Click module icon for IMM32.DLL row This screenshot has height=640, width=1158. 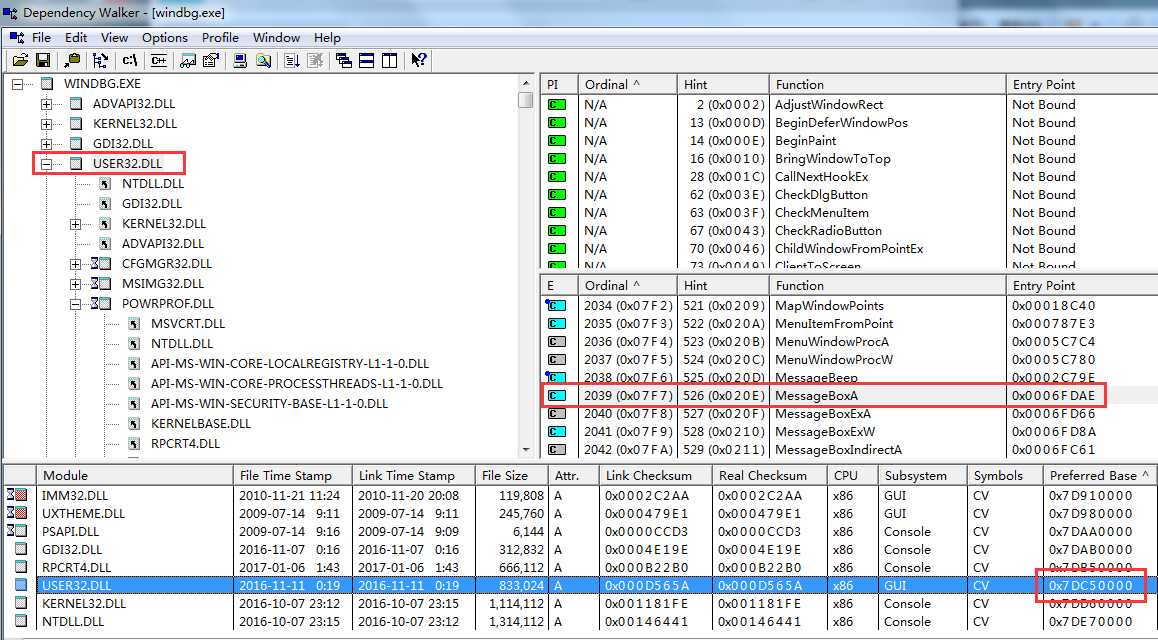click(x=18, y=495)
